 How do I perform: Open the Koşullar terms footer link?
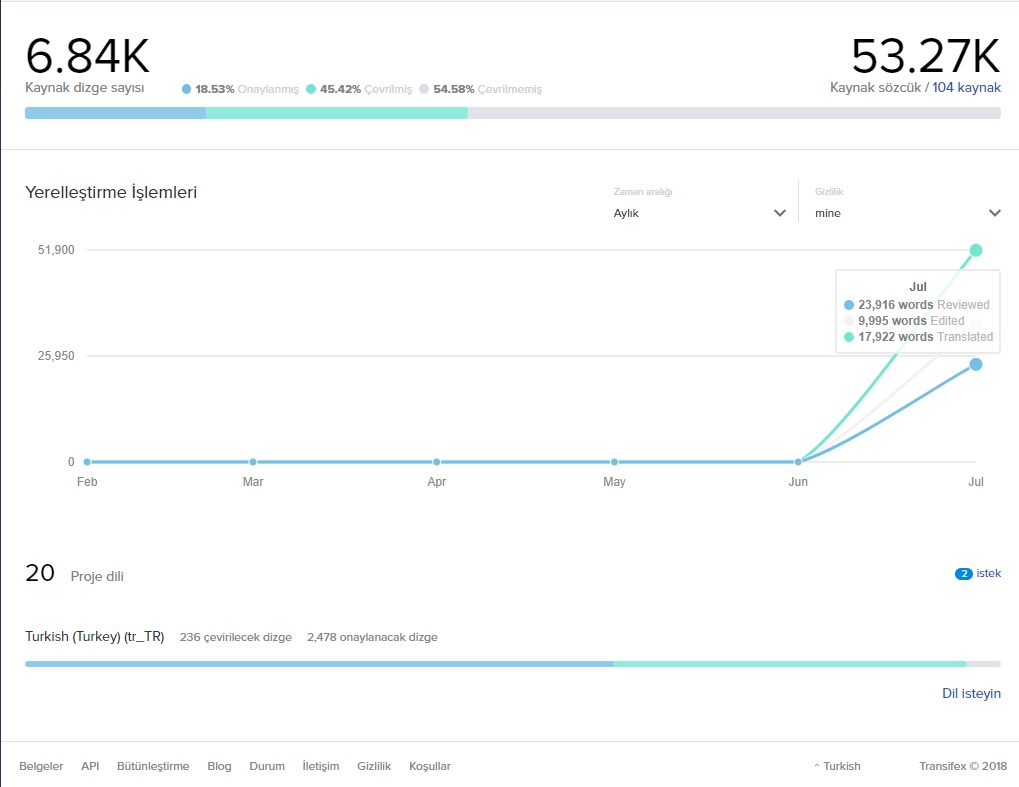430,766
